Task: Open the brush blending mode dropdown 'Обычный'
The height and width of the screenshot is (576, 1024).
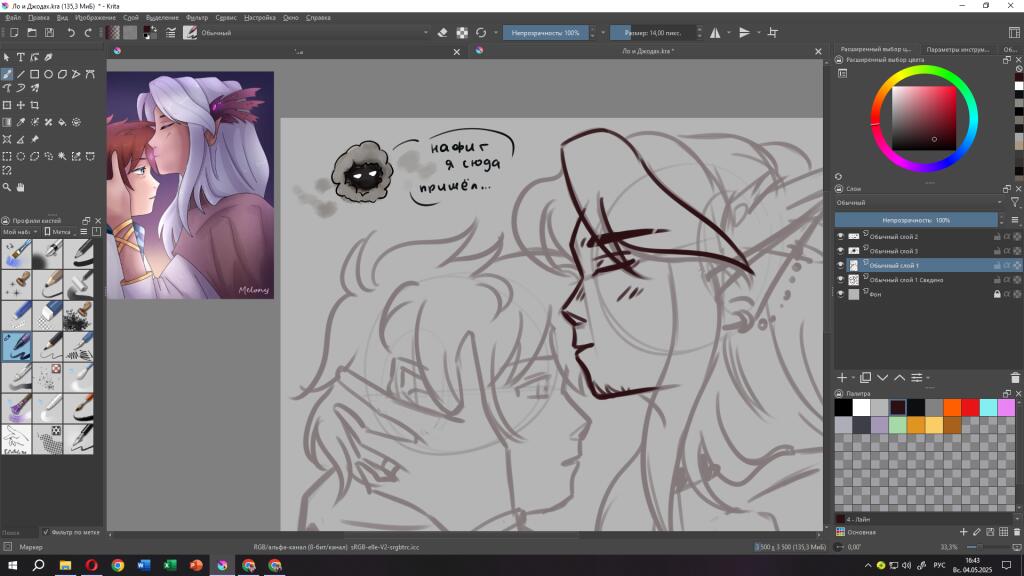Action: point(314,33)
